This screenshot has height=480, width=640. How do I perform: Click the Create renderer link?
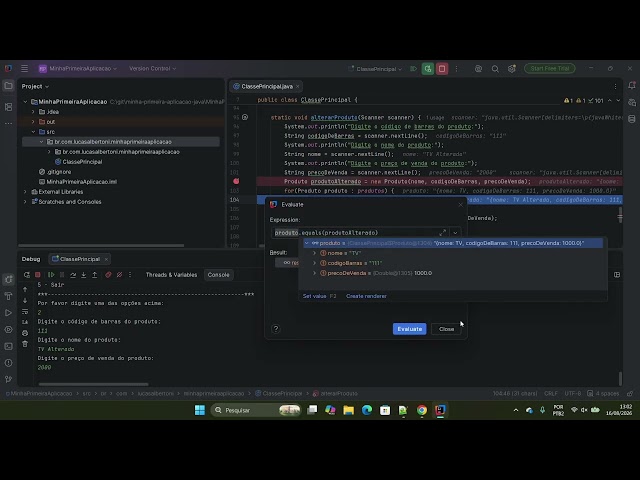366,296
